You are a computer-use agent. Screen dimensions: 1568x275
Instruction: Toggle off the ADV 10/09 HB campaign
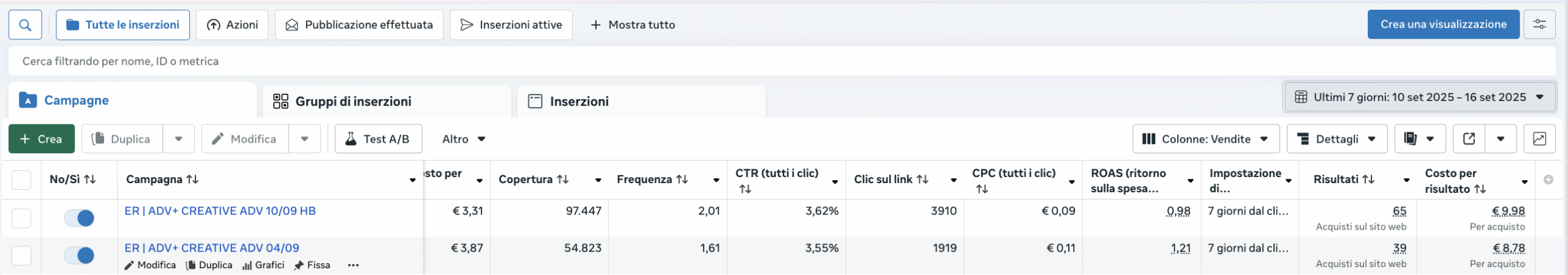click(79, 218)
